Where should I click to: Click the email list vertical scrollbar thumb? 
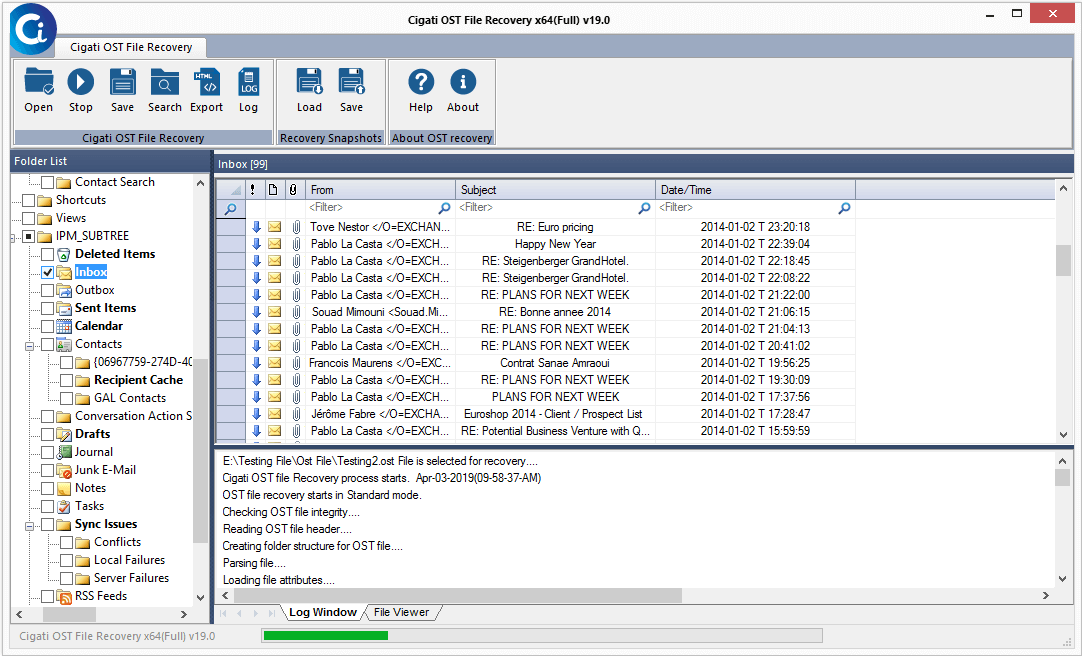[1063, 260]
